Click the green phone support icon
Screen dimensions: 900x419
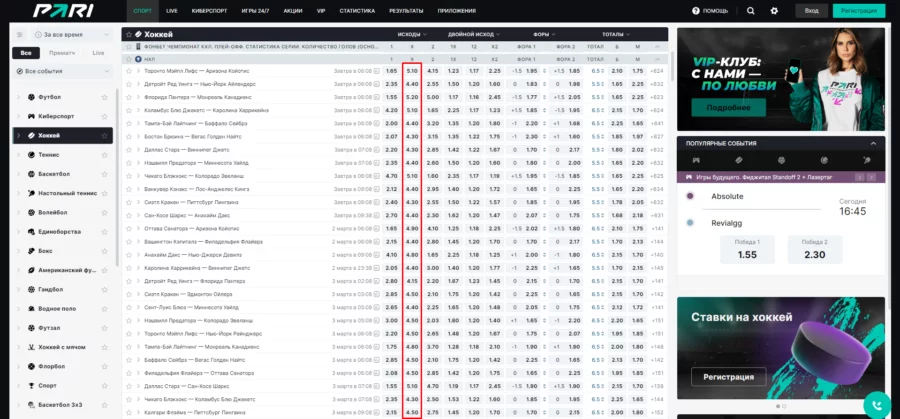pyautogui.click(x=878, y=405)
